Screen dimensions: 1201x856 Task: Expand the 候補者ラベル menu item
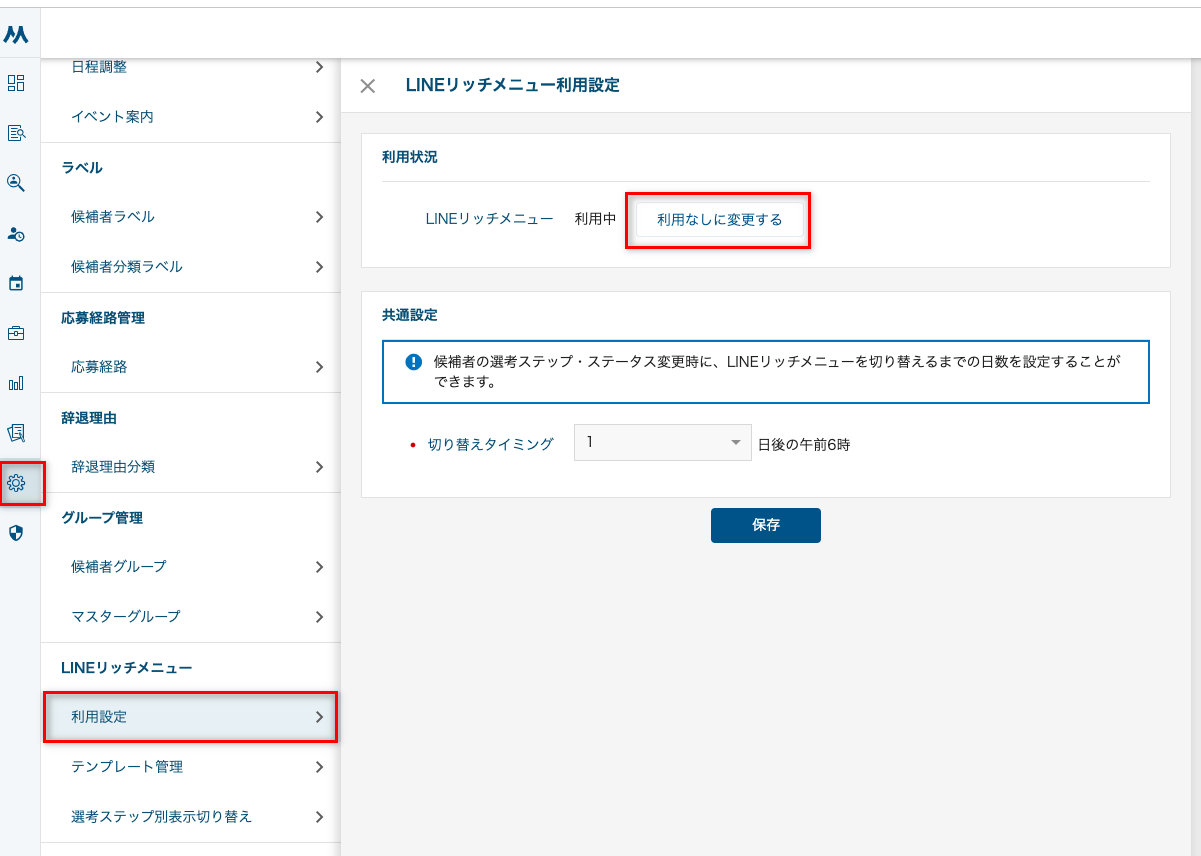pyautogui.click(x=191, y=217)
